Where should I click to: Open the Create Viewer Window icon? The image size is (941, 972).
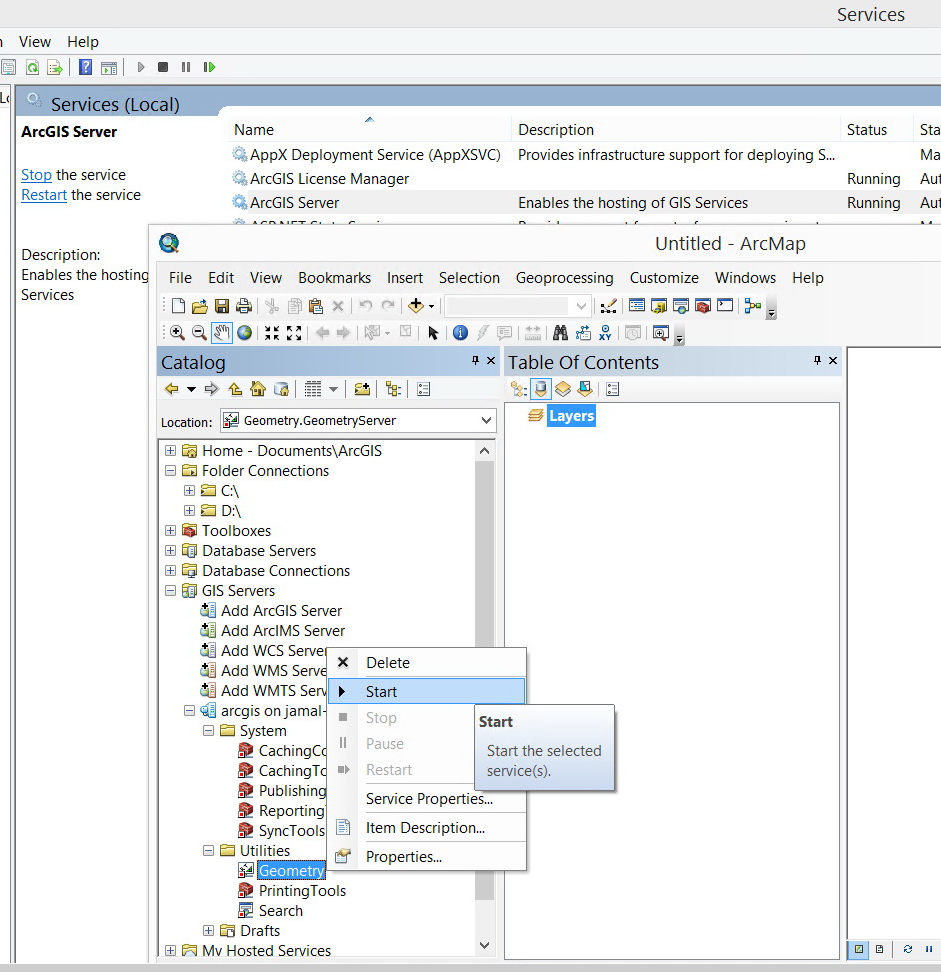[x=661, y=333]
